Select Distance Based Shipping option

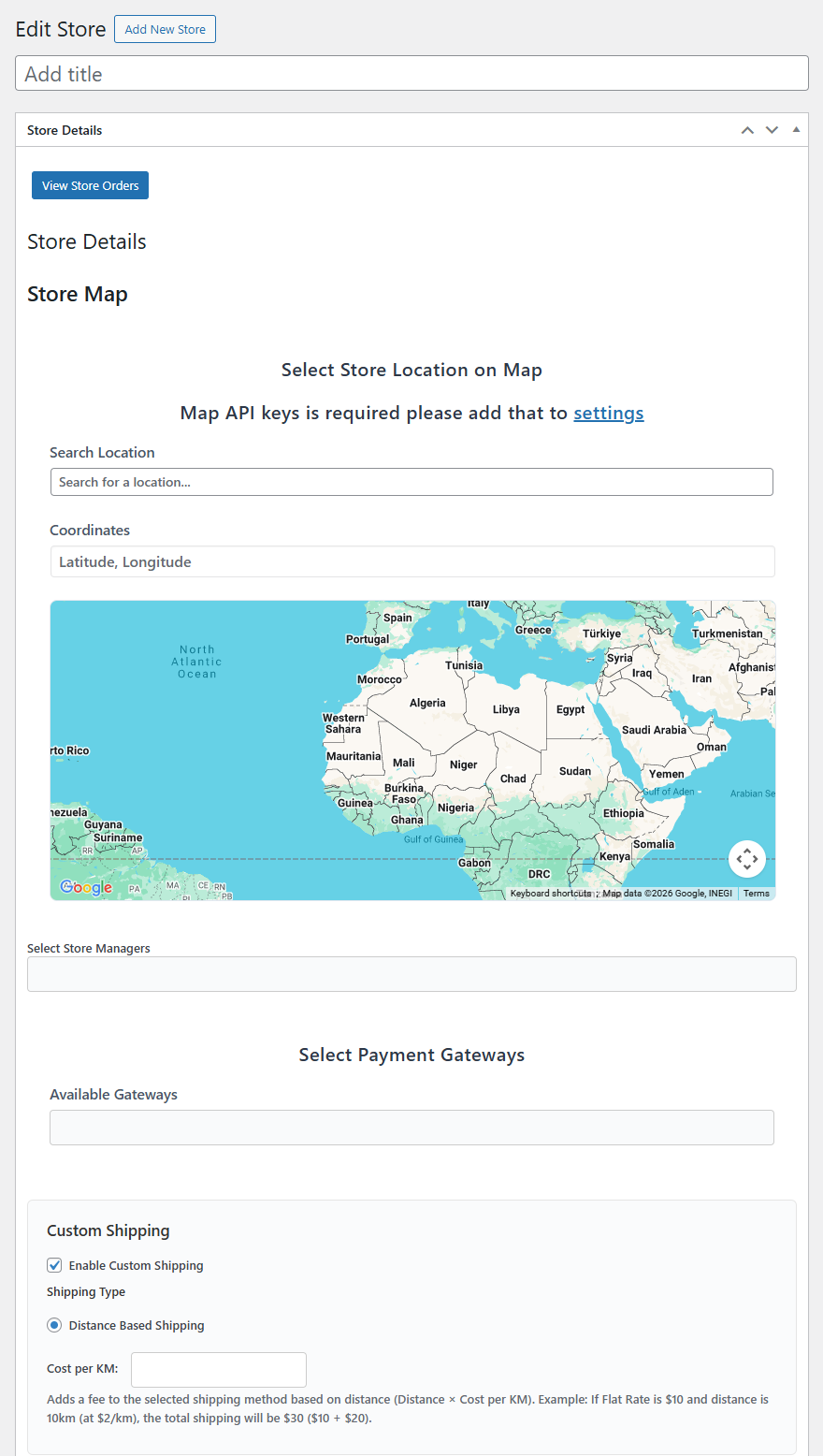(55, 1325)
